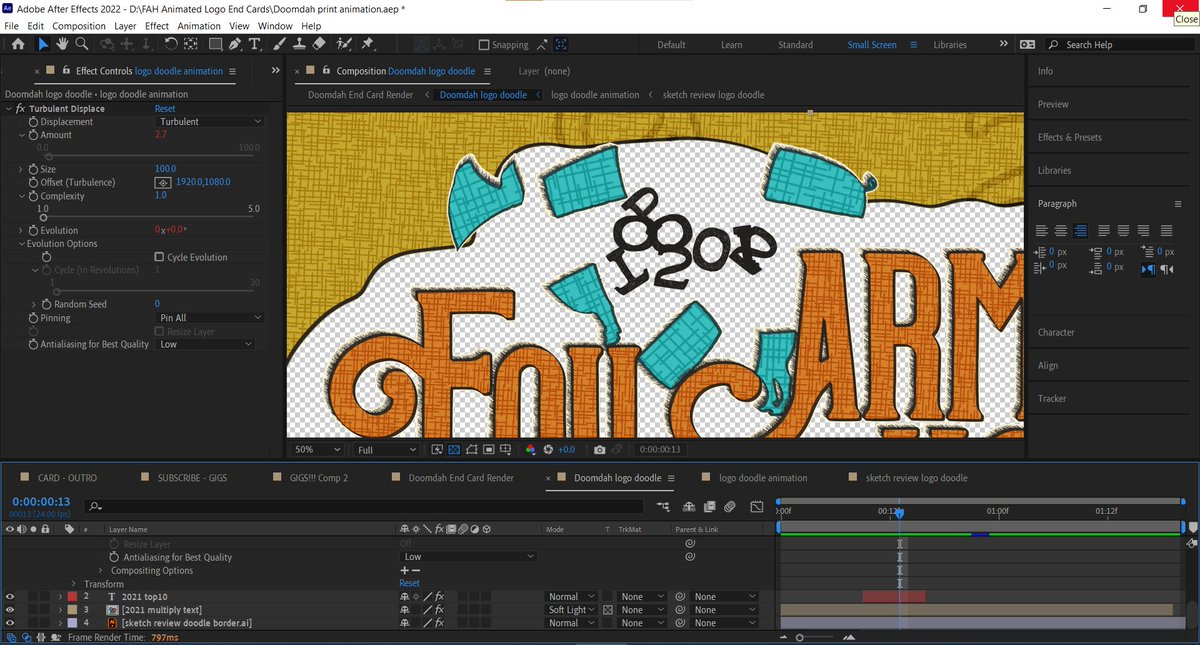Select the Eraser tool

[319, 44]
